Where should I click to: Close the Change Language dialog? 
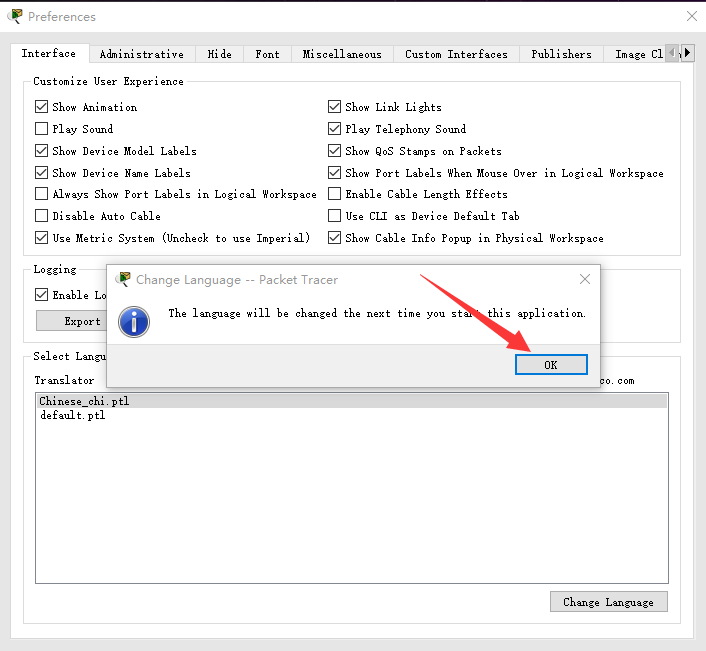click(585, 280)
